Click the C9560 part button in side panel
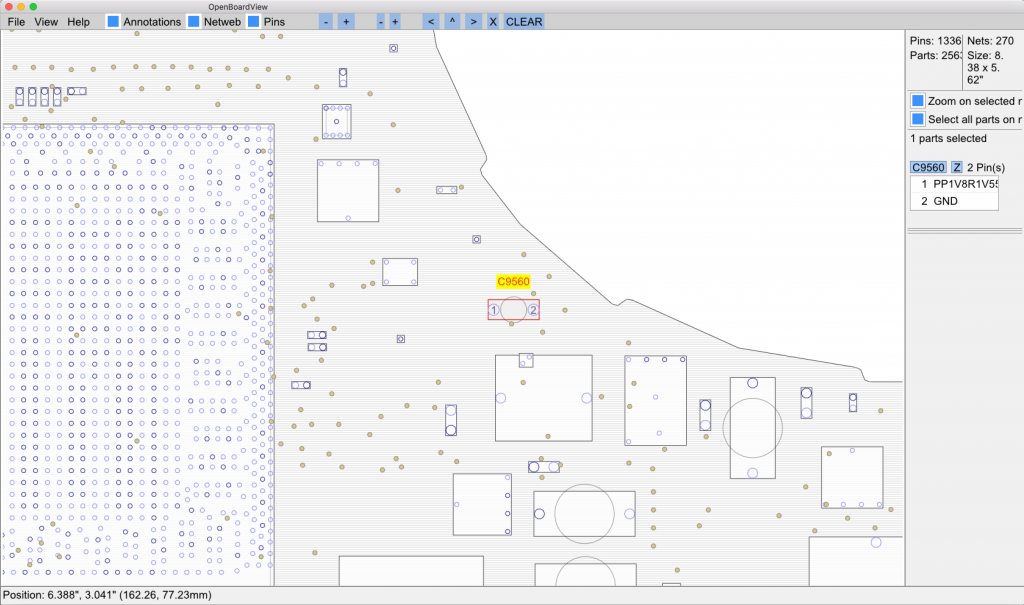 click(927, 167)
